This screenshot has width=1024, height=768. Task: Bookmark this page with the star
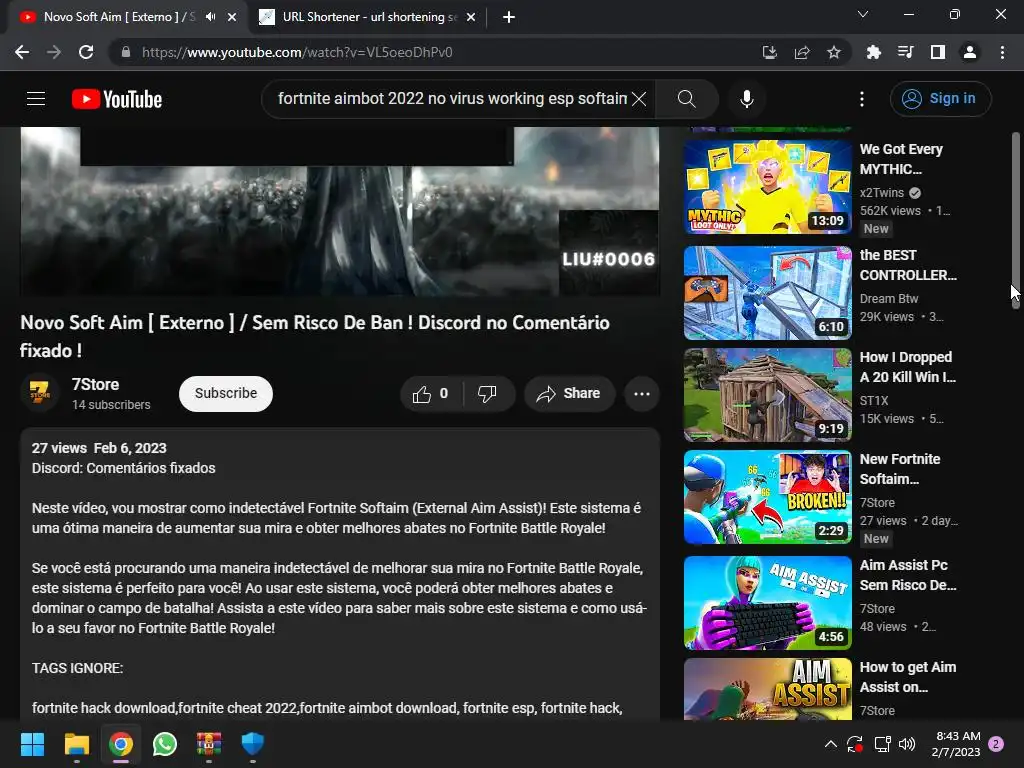833,52
